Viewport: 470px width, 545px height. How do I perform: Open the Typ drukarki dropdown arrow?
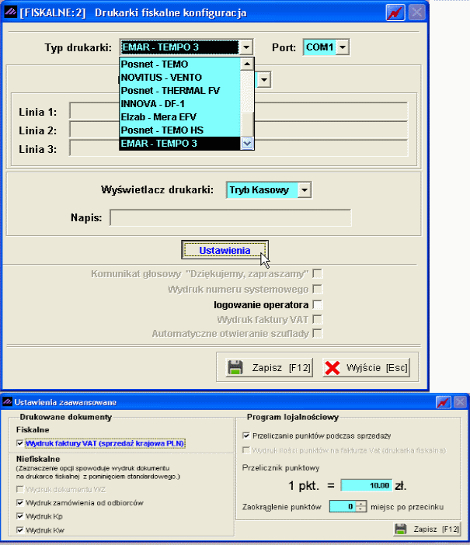246,47
